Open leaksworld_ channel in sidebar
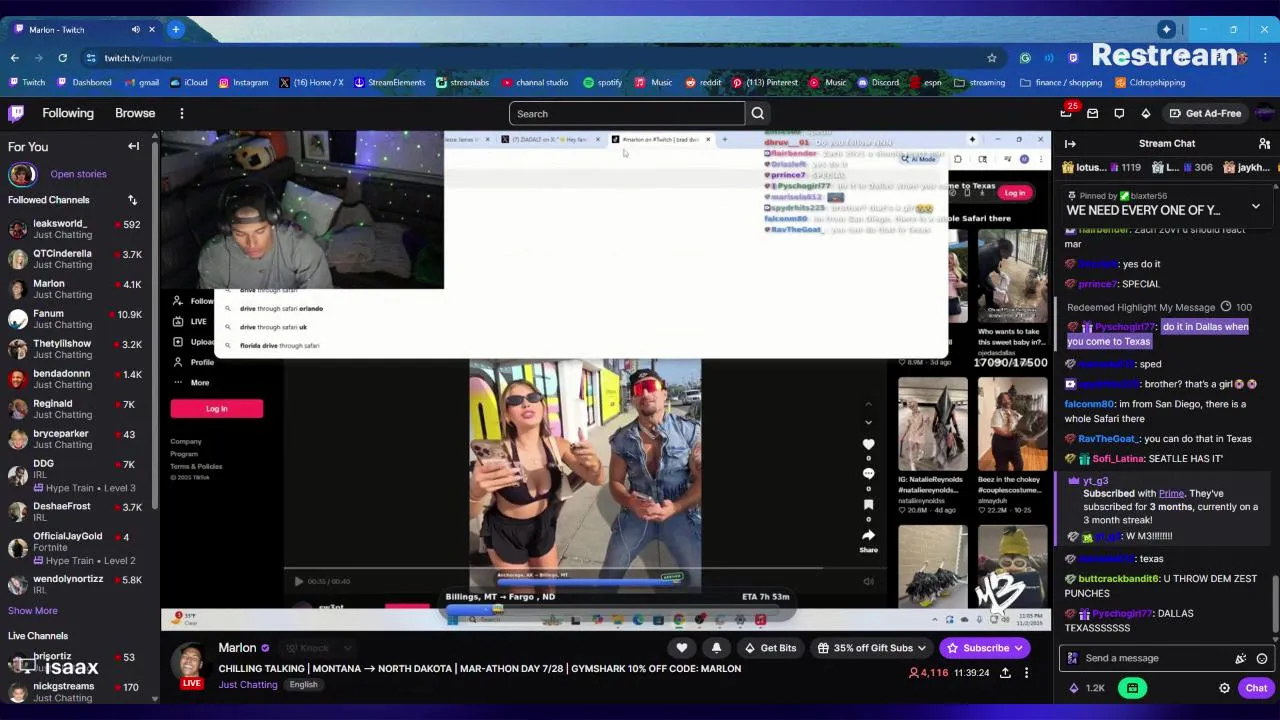 pos(78,229)
